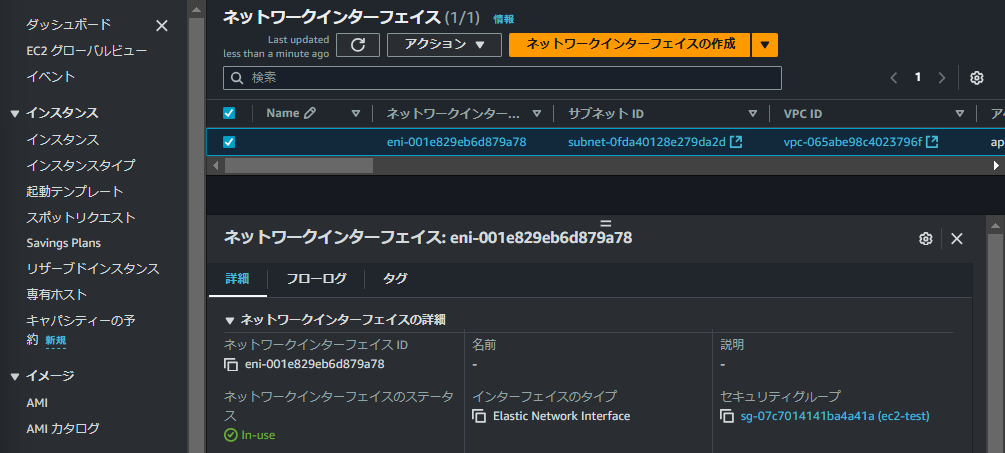Open 専有ホスト in sidebar
The height and width of the screenshot is (453, 1005).
pyautogui.click(x=56, y=295)
